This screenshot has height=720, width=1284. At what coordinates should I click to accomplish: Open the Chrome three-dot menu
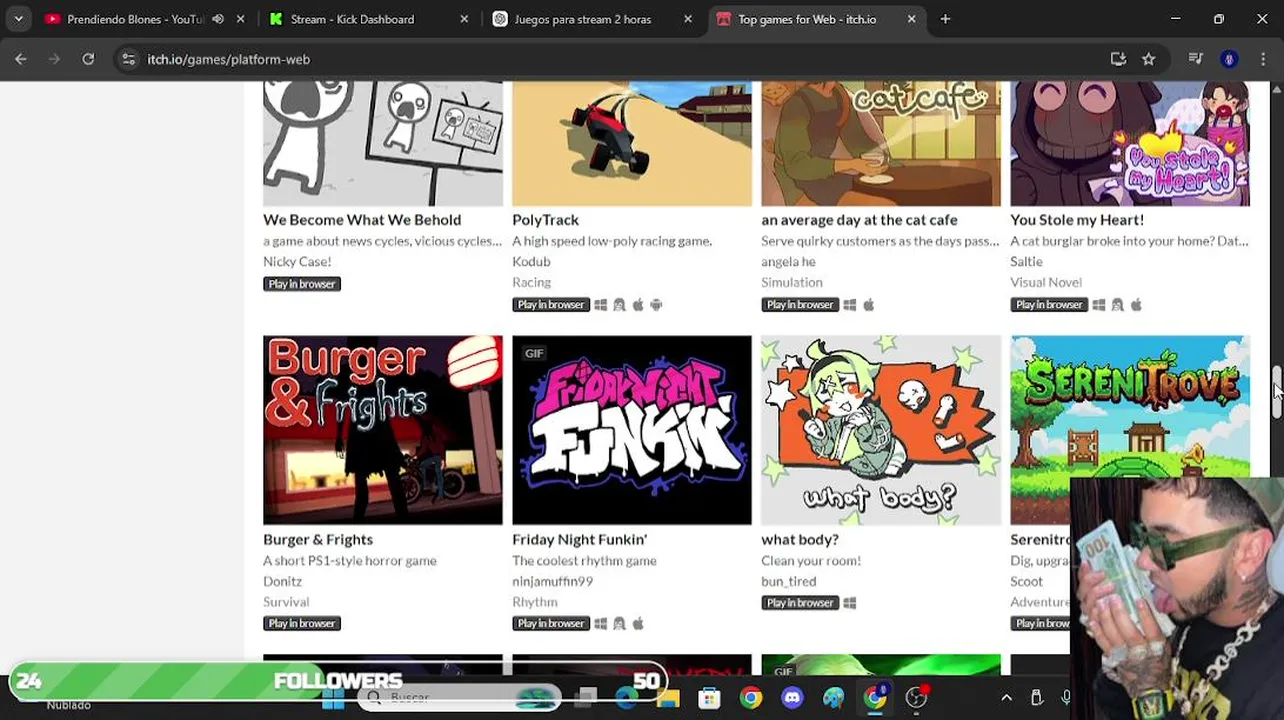1264,59
